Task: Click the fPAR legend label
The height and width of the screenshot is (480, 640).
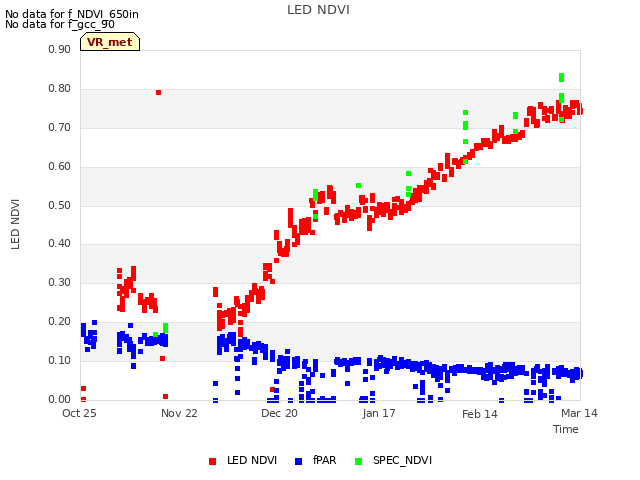Action: coord(324,460)
